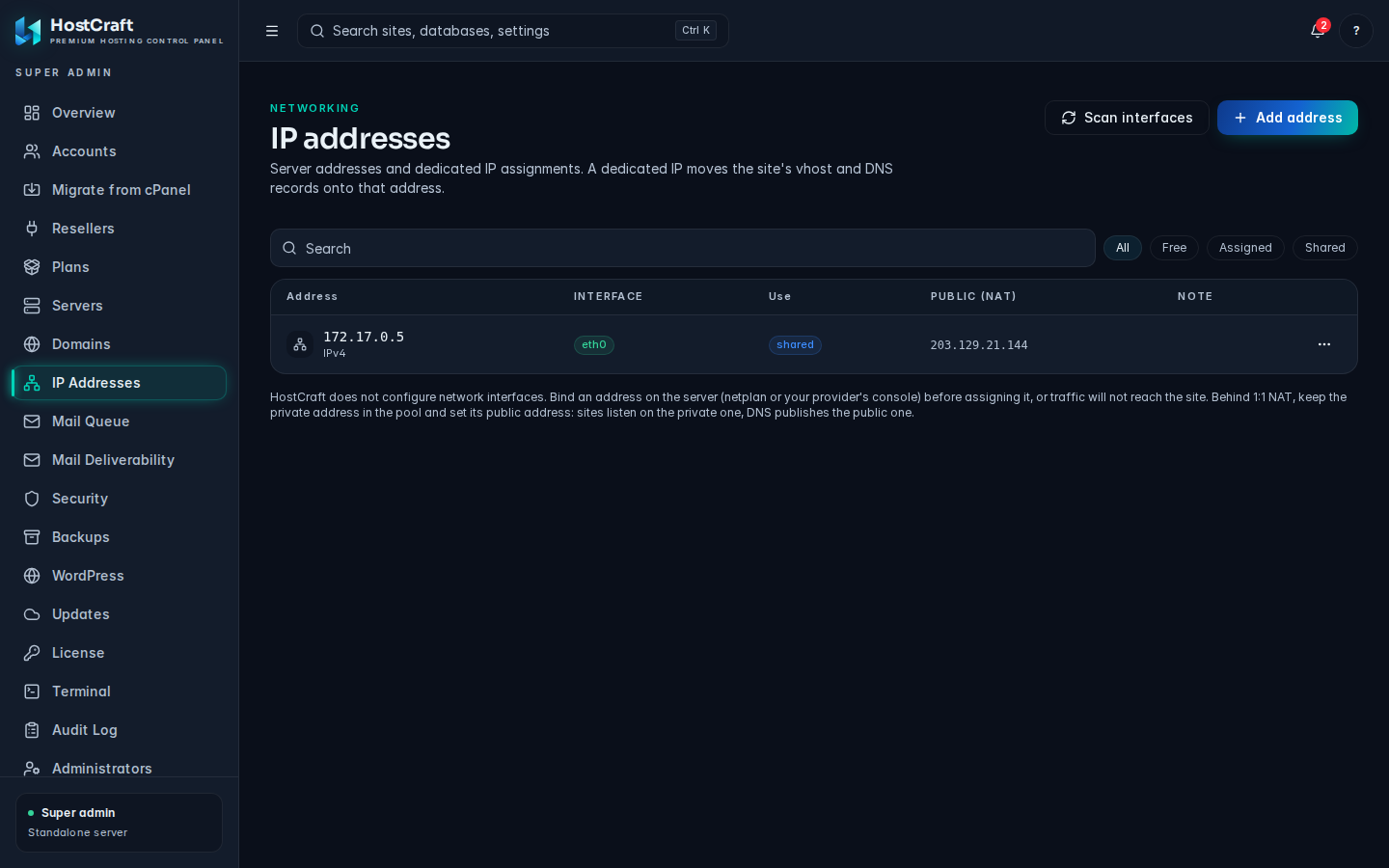
Task: Click the HostCraft logo icon
Action: point(28,31)
